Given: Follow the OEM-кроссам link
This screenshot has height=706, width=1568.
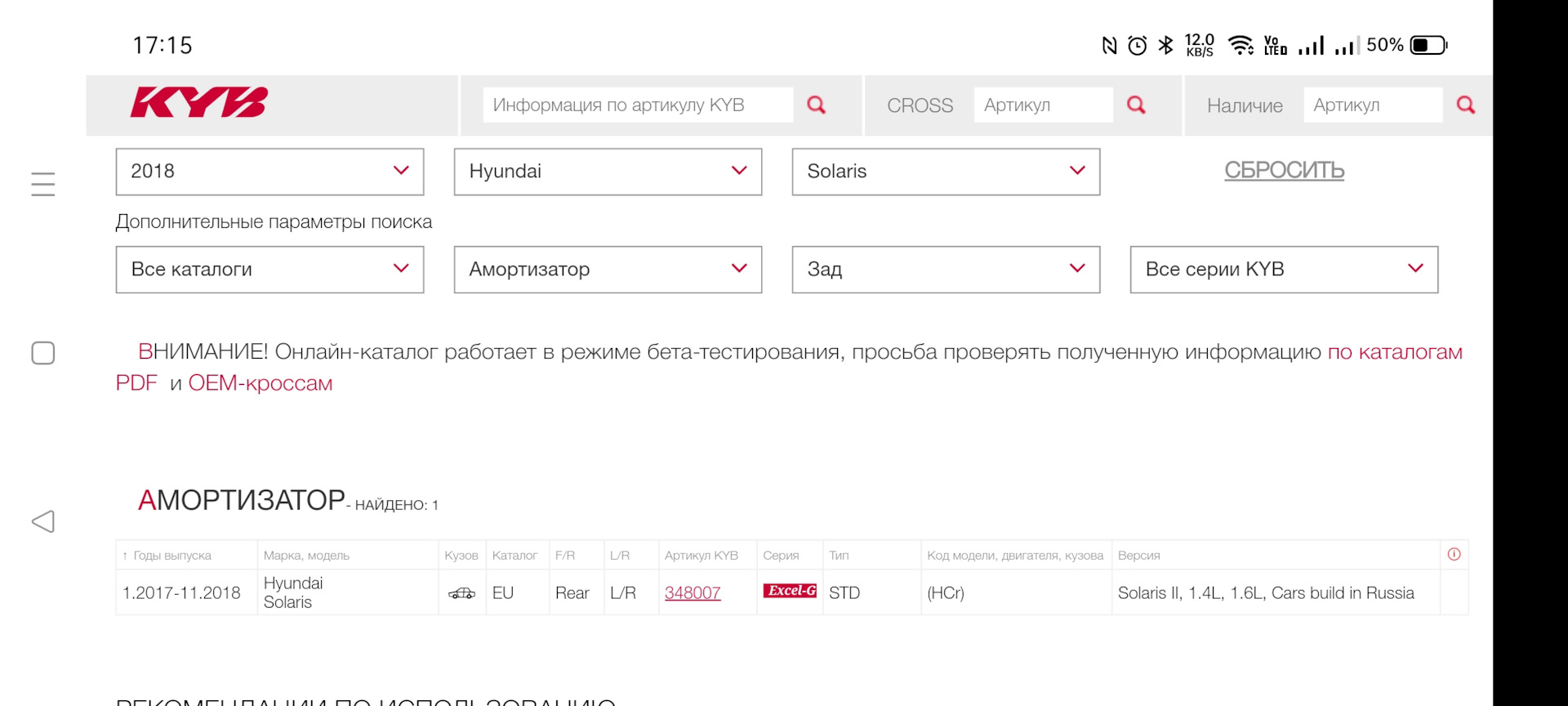Looking at the screenshot, I should (261, 383).
